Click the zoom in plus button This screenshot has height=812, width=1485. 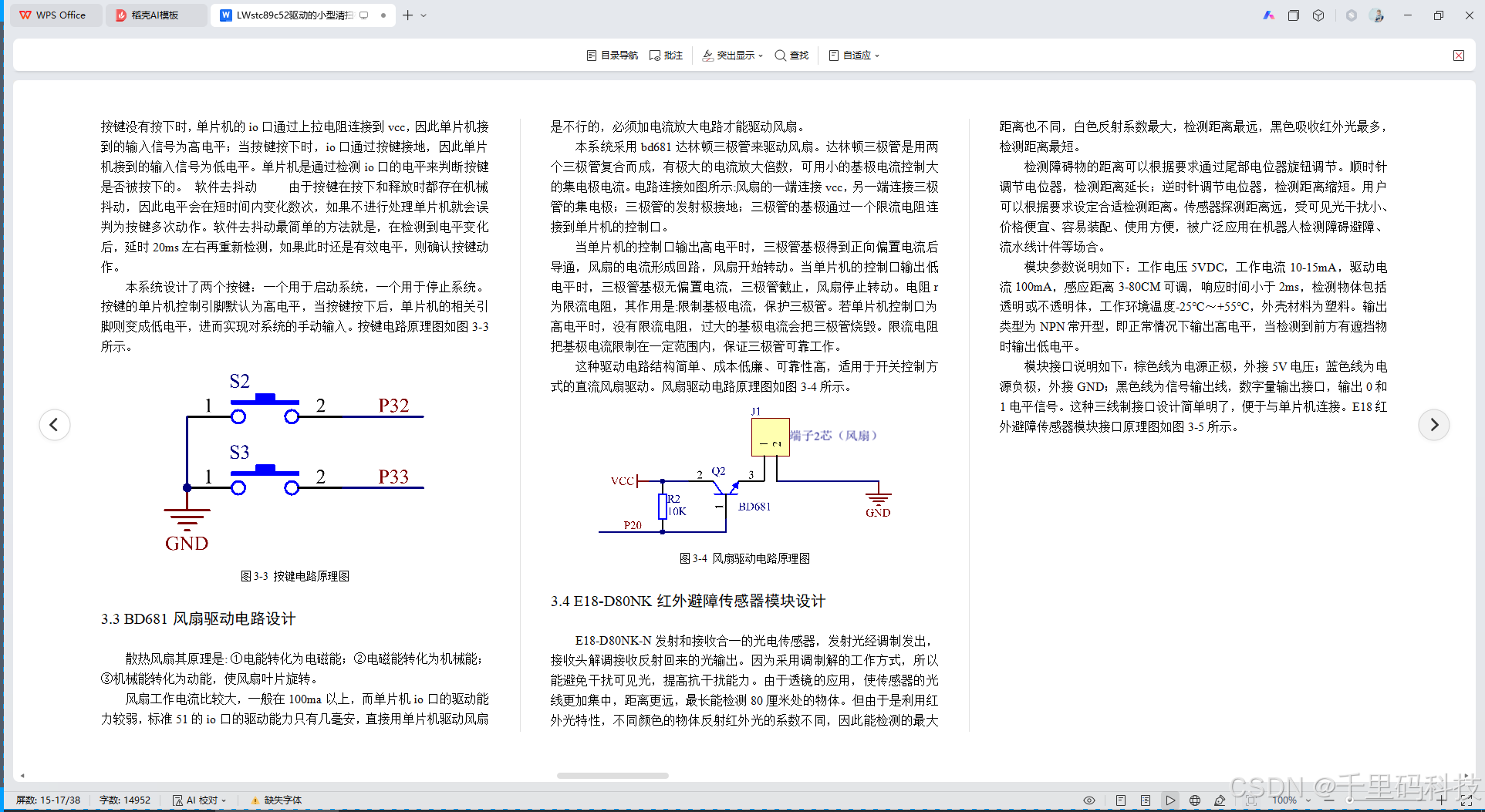(1441, 800)
